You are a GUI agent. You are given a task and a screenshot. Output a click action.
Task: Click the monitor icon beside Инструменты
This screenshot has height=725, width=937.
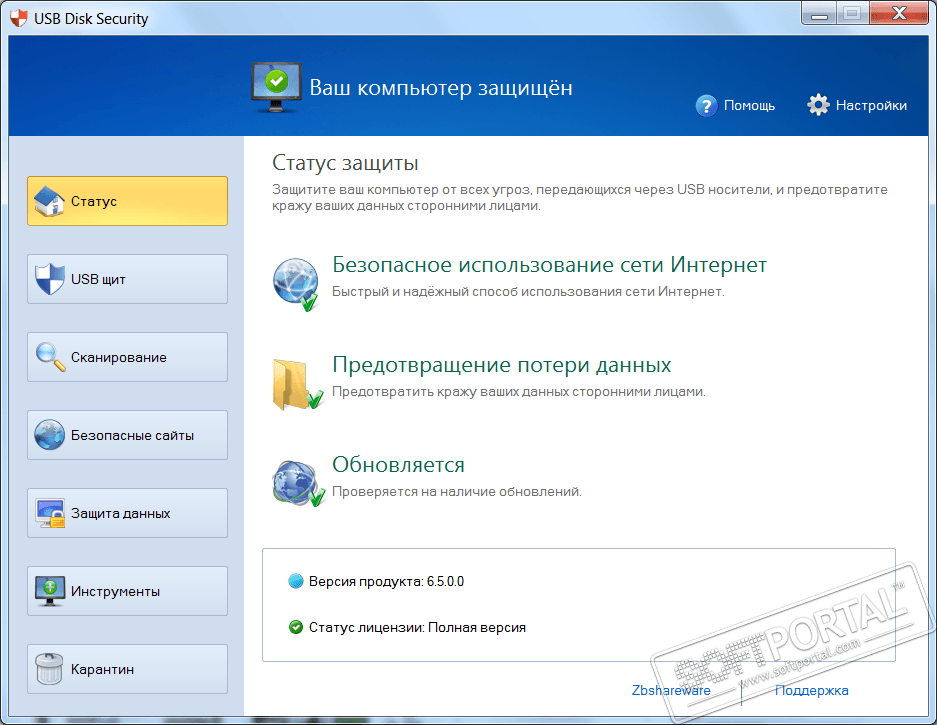click(50, 591)
